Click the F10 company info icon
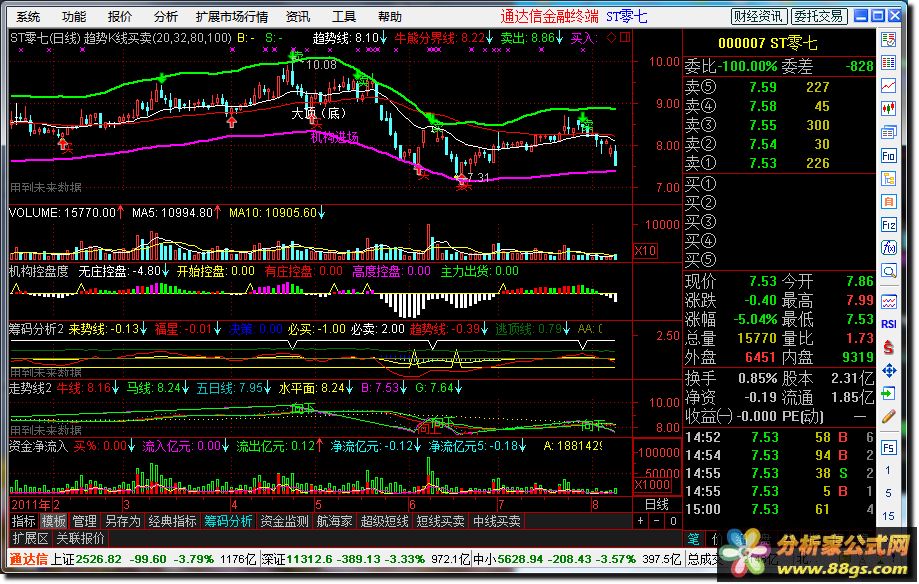This screenshot has width=919, height=584. (x=889, y=155)
